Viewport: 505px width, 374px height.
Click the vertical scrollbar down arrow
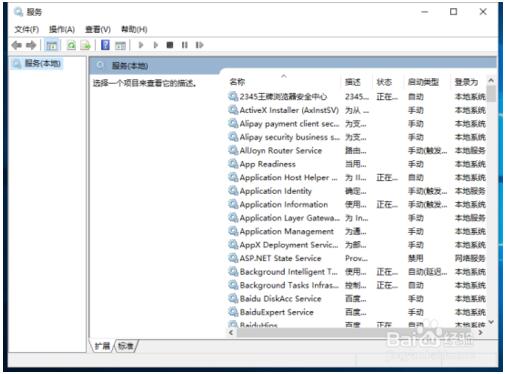point(491,322)
